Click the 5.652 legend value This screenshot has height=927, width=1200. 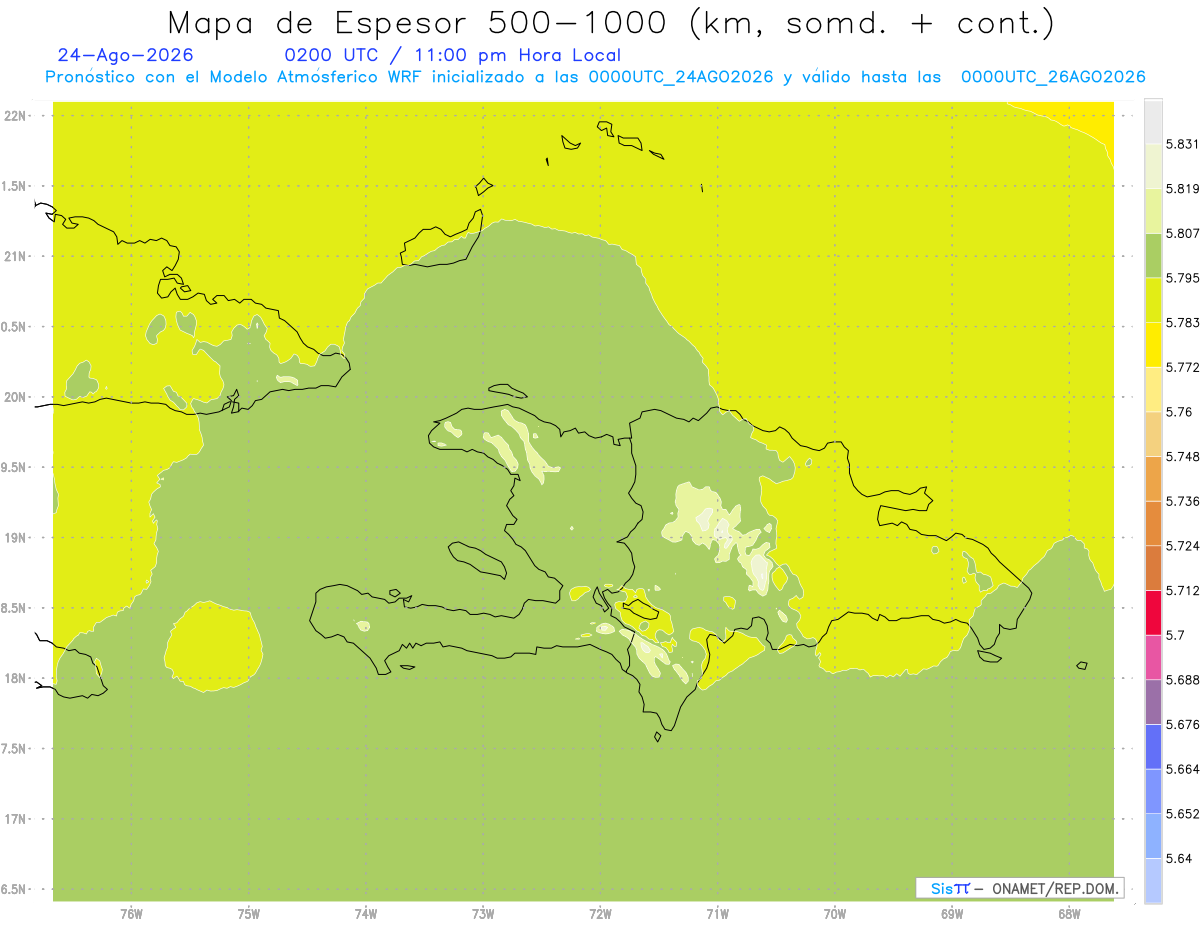pyautogui.click(x=1182, y=814)
